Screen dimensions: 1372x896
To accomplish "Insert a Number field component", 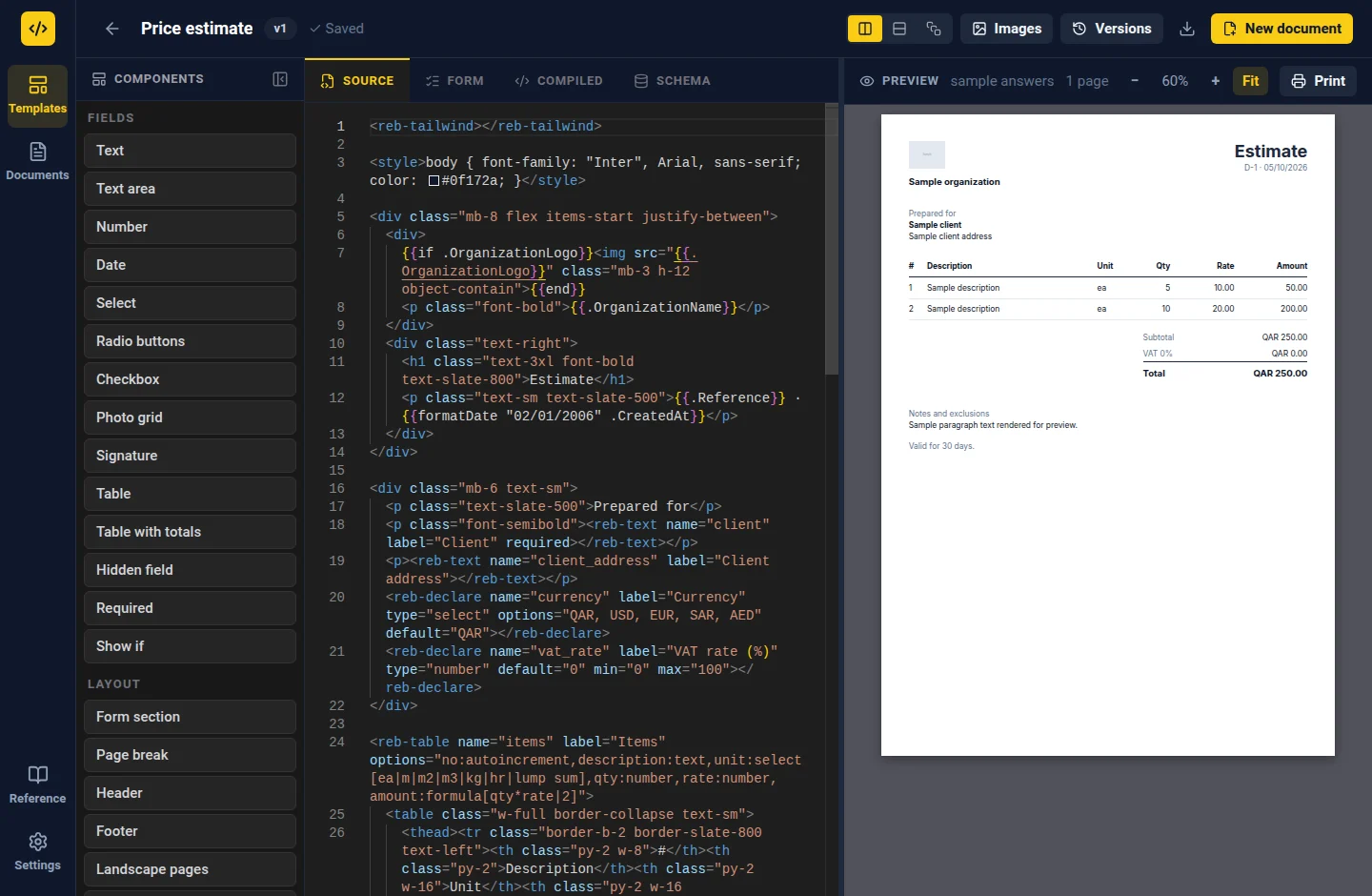I will (190, 227).
